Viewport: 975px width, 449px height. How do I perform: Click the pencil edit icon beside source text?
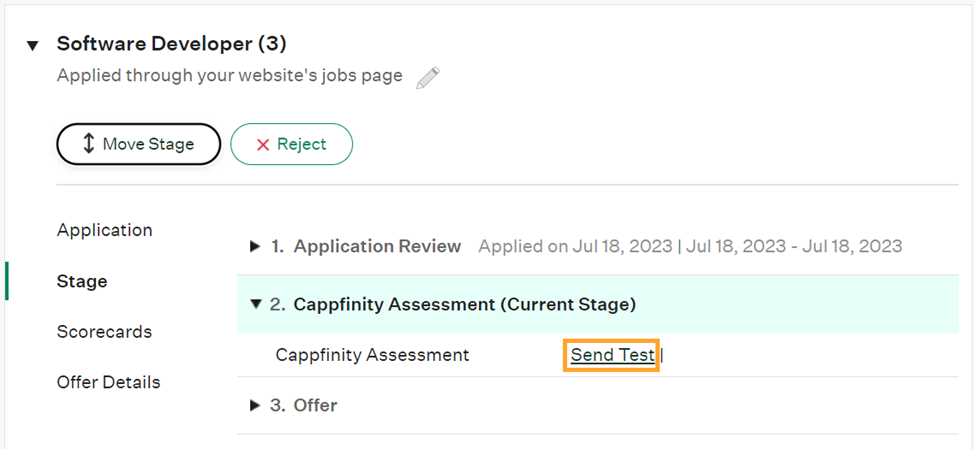428,78
